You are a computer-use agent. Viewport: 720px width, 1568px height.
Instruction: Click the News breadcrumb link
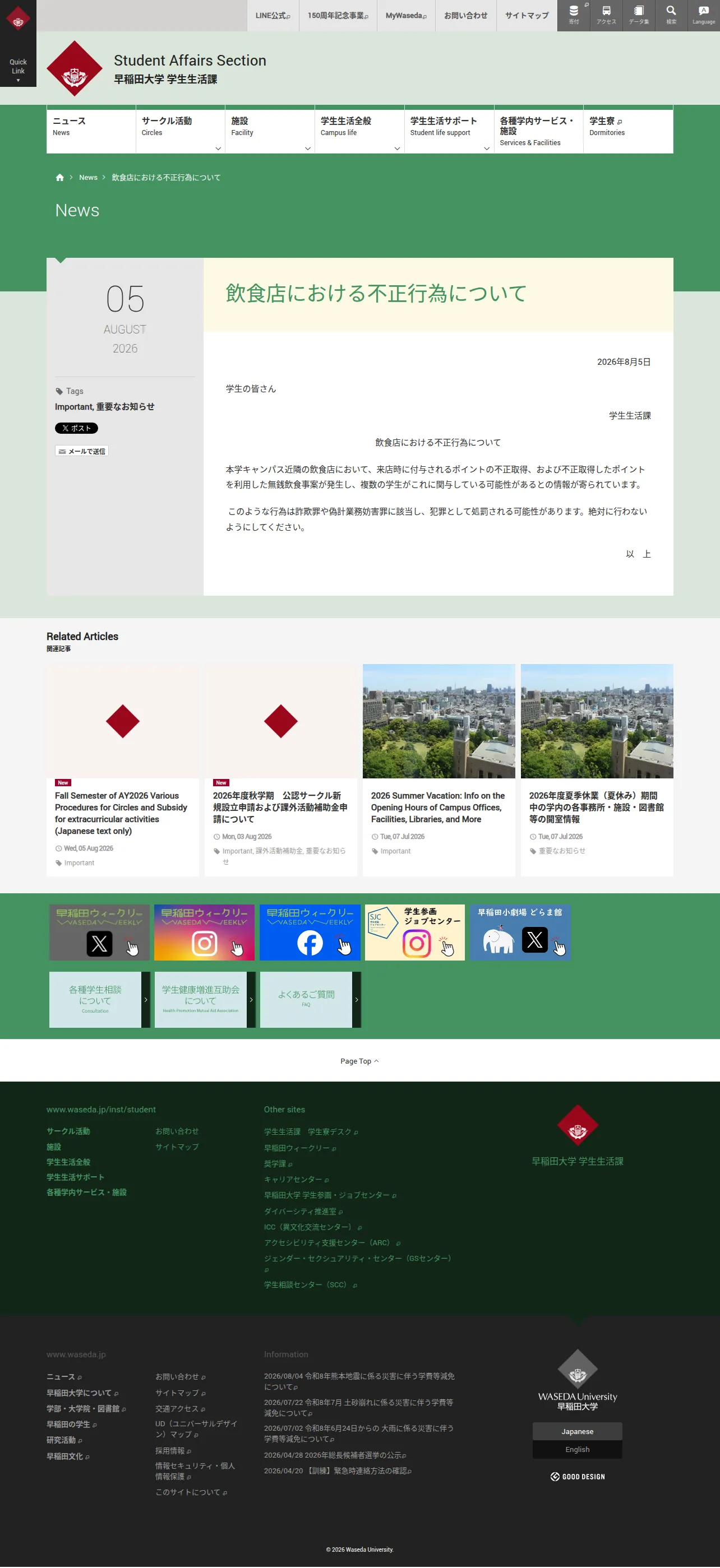point(89,178)
